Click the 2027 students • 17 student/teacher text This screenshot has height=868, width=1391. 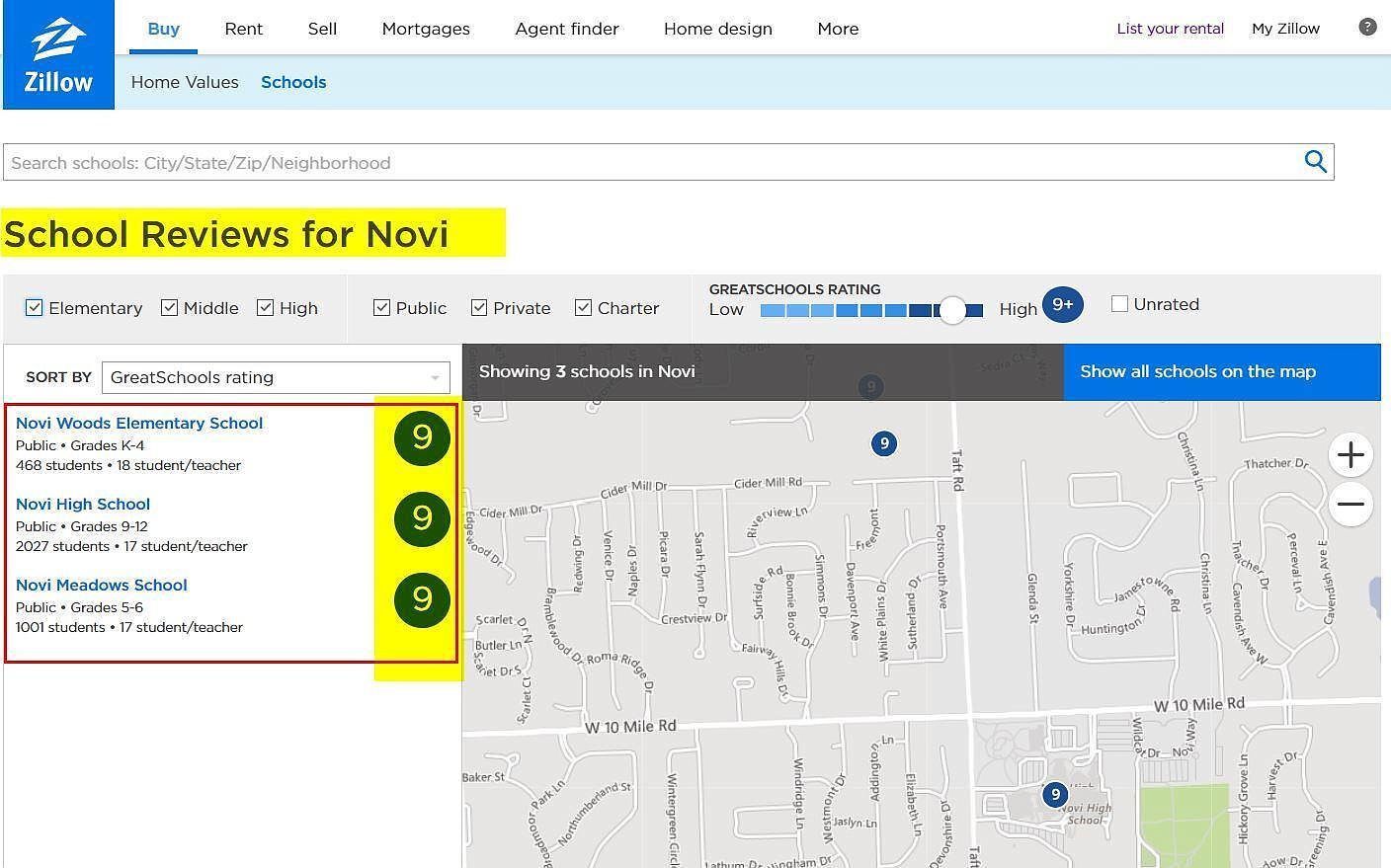[131, 546]
